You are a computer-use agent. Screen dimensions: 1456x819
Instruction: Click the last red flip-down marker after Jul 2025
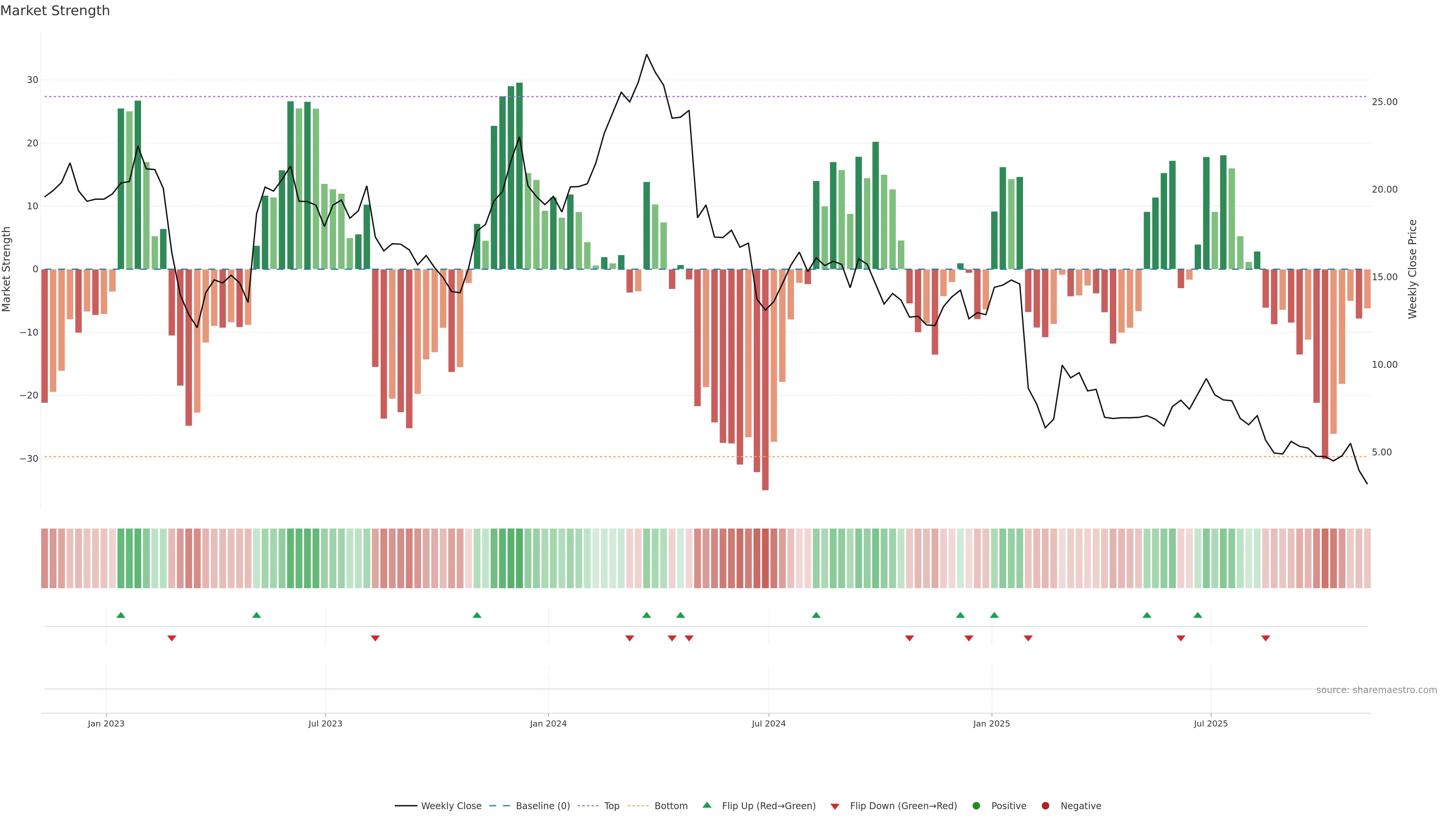pos(1266,638)
